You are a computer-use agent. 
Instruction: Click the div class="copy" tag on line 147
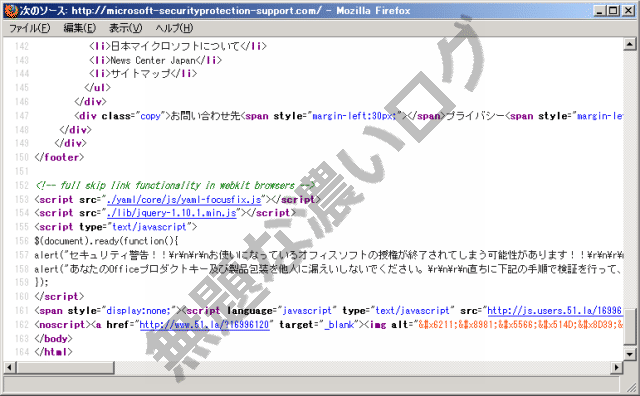tap(122, 116)
